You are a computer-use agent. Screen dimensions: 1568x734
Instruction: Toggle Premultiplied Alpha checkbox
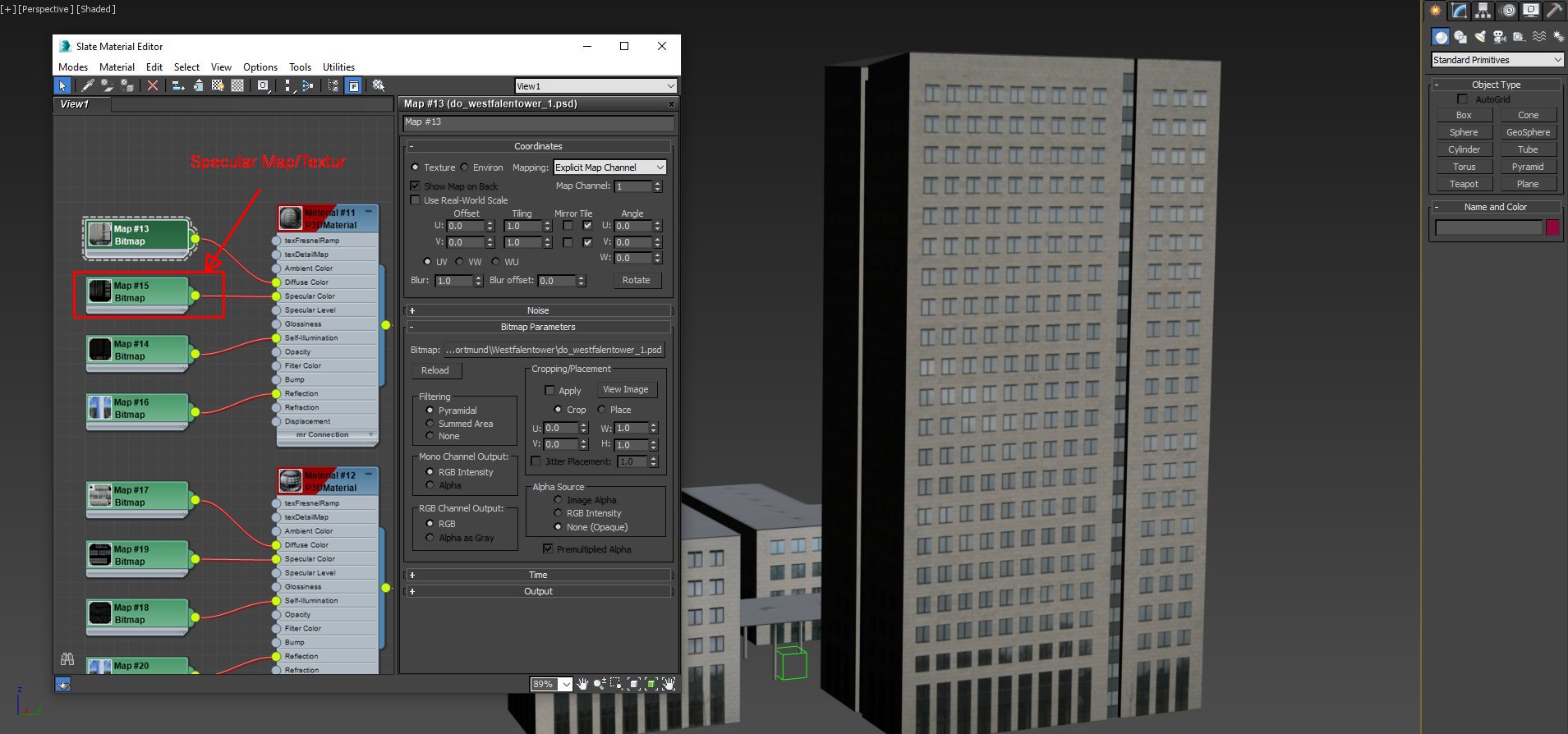coord(548,549)
